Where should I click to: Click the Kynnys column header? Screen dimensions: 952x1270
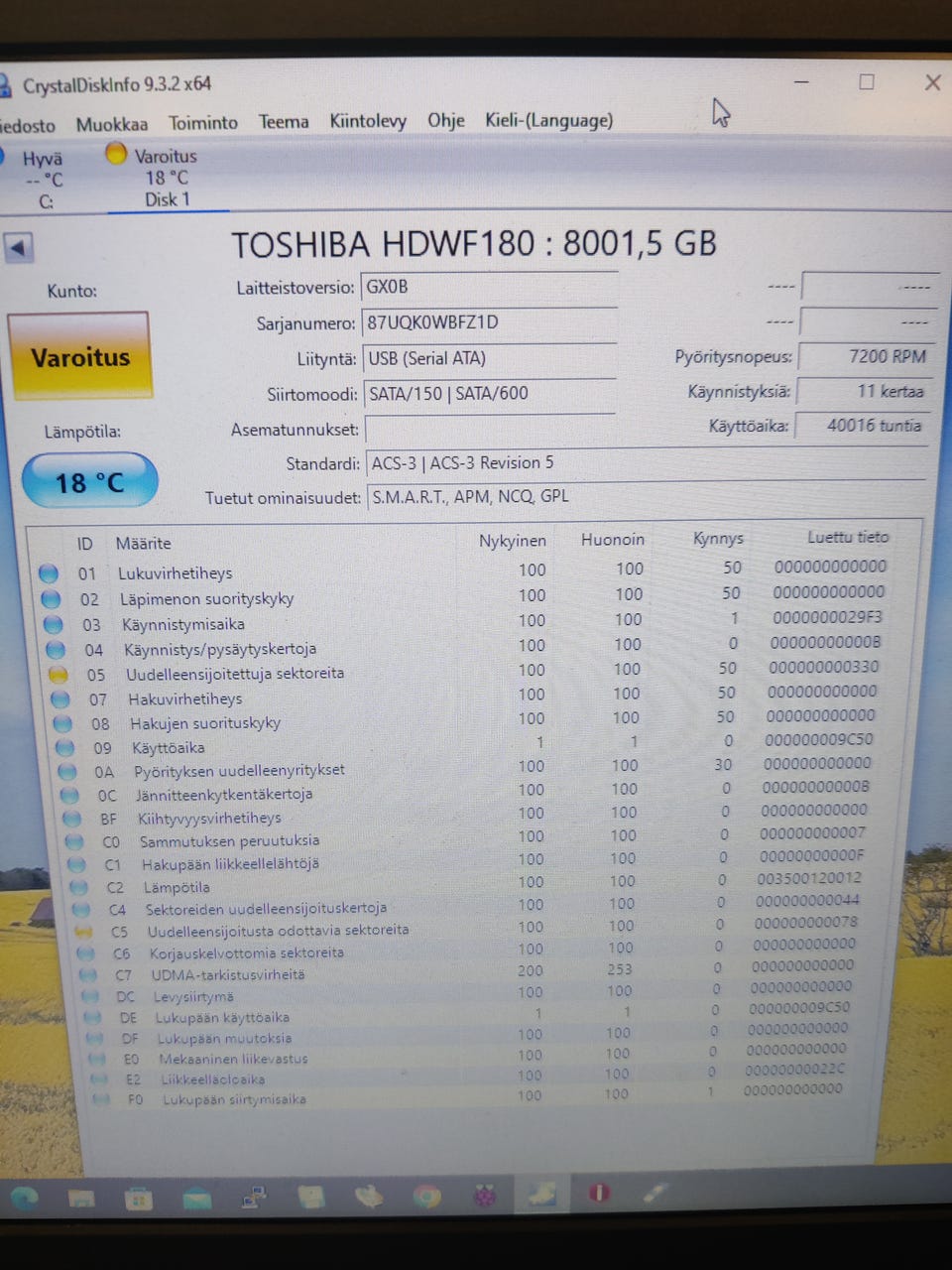coord(718,539)
